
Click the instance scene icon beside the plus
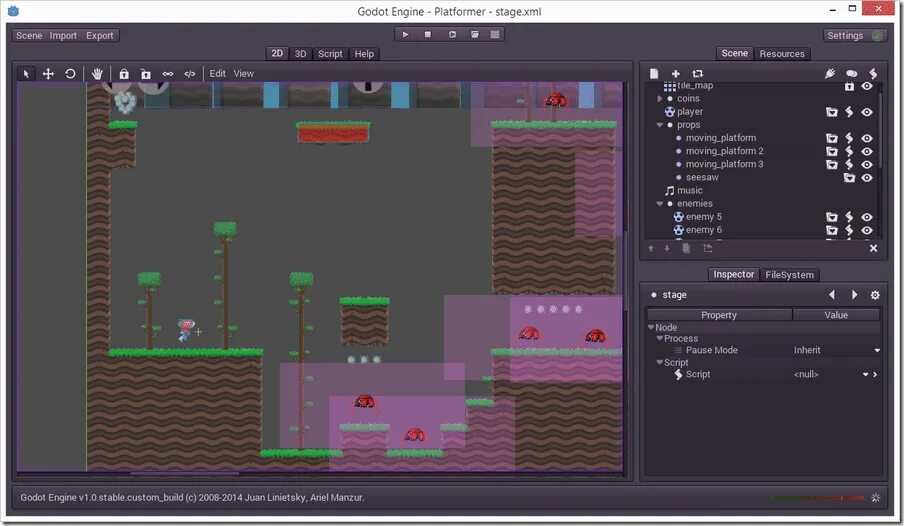pyautogui.click(x=698, y=74)
